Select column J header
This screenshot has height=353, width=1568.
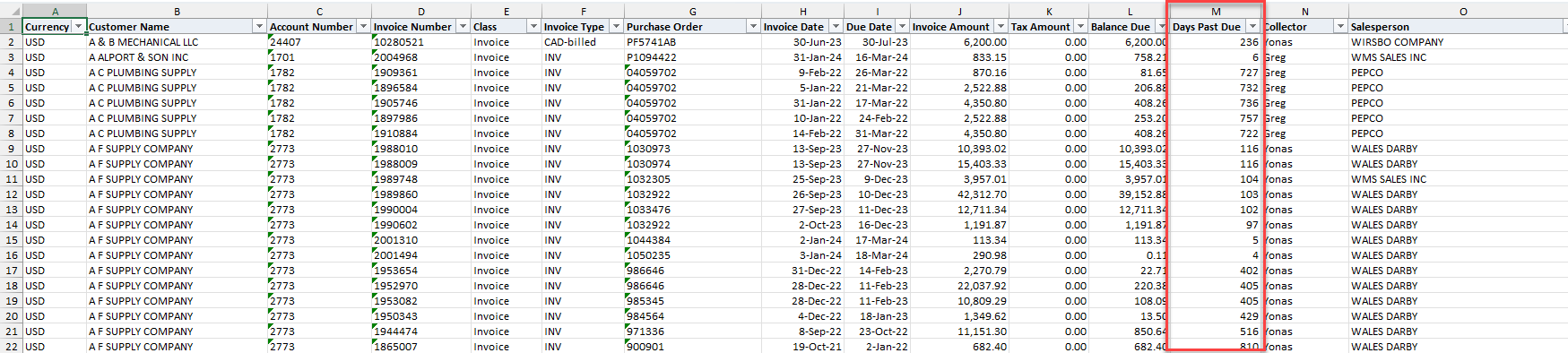click(x=959, y=12)
